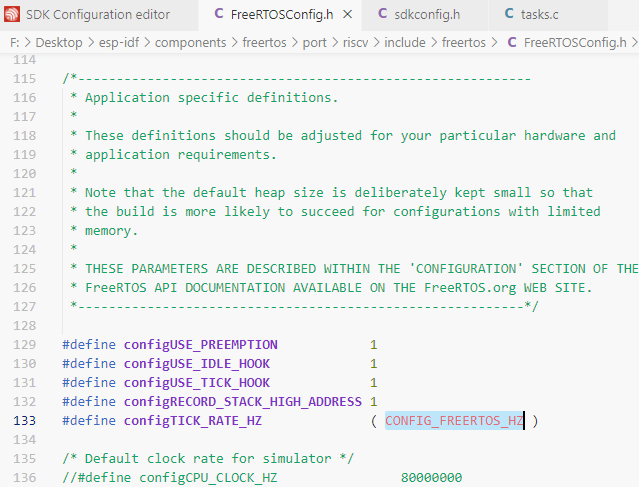639x487 pixels.
Task: Click the configUSE_TICK_HOOK macro name
Action: coord(197,383)
